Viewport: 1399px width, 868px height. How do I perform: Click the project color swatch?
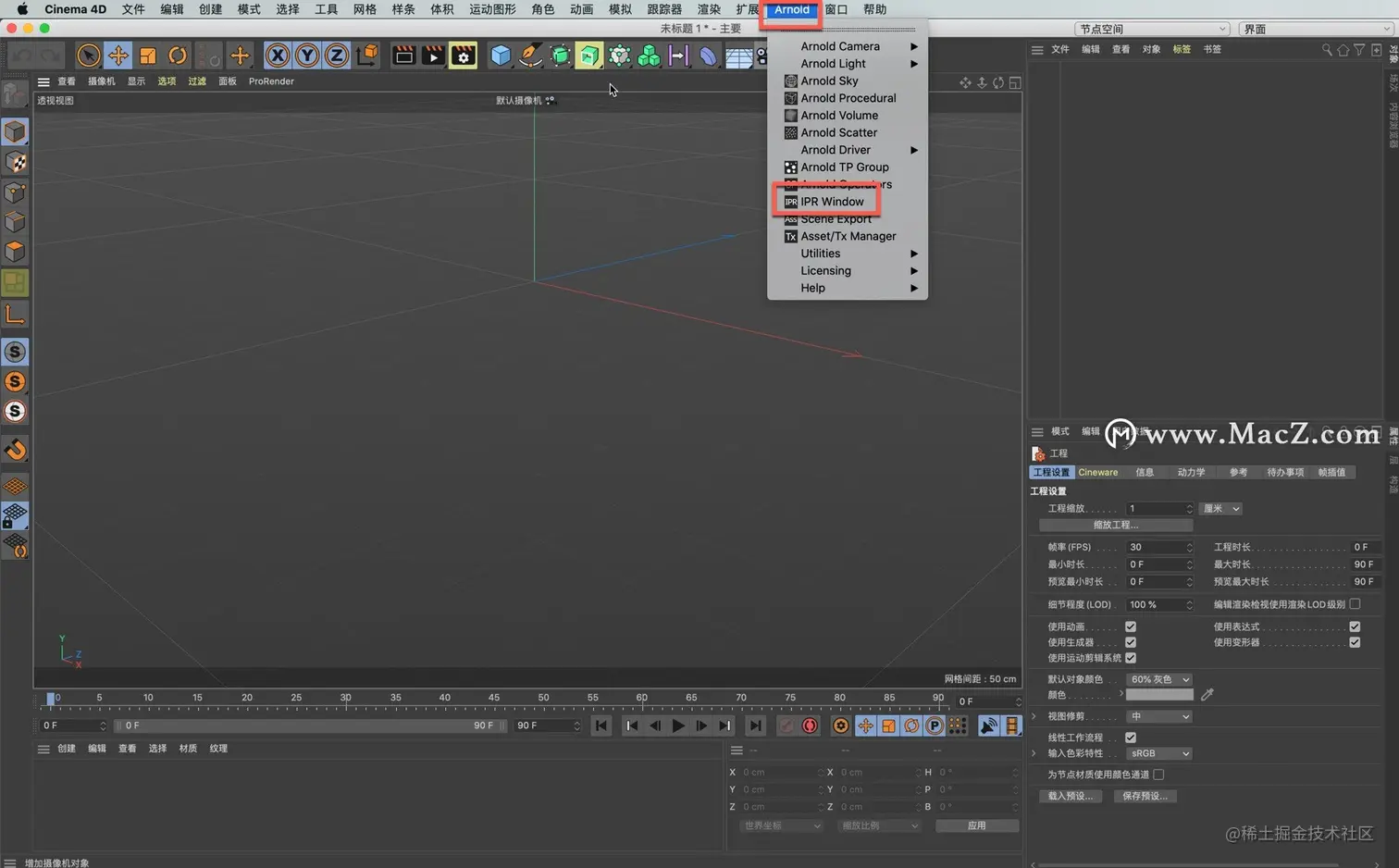pos(1159,695)
